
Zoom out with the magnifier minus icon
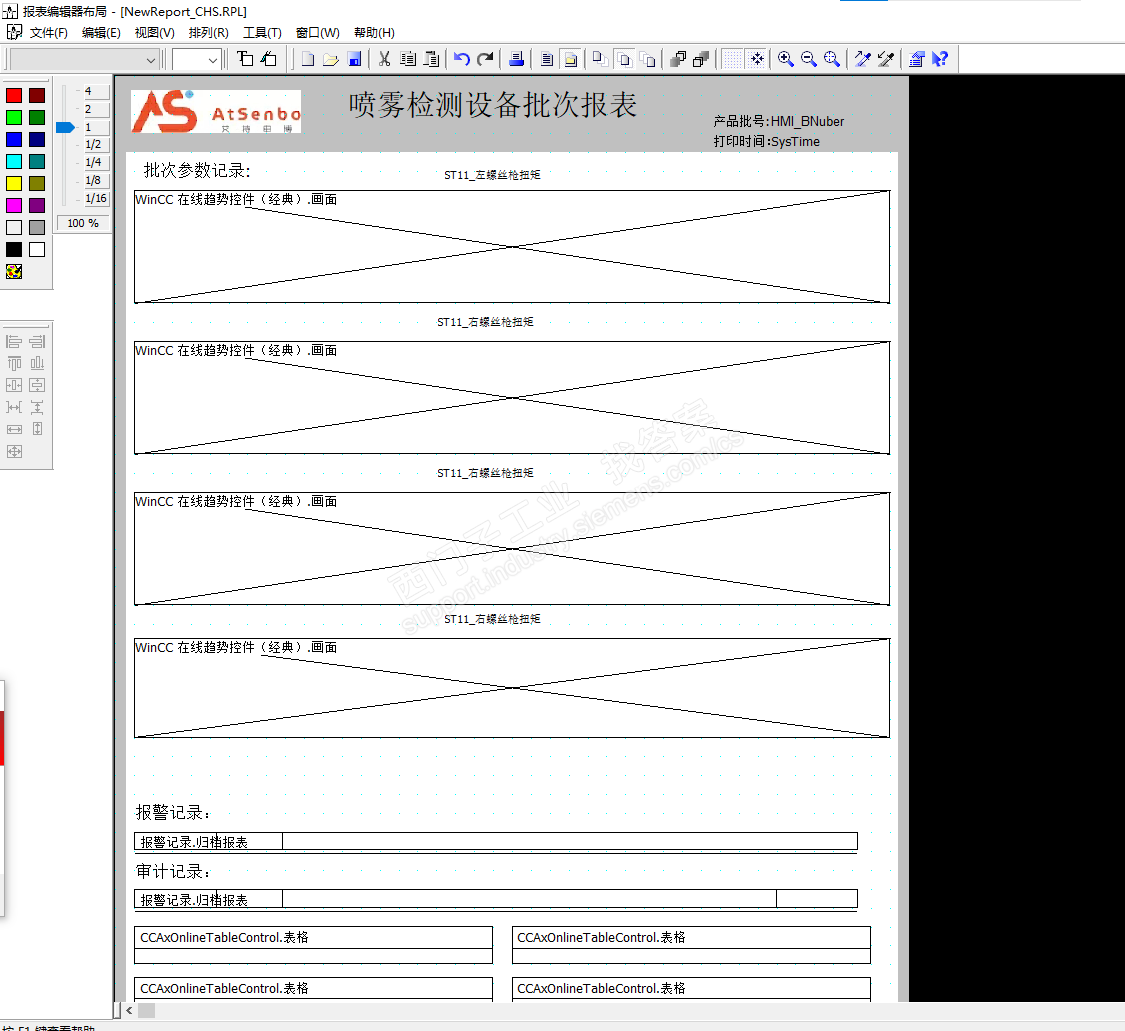809,59
